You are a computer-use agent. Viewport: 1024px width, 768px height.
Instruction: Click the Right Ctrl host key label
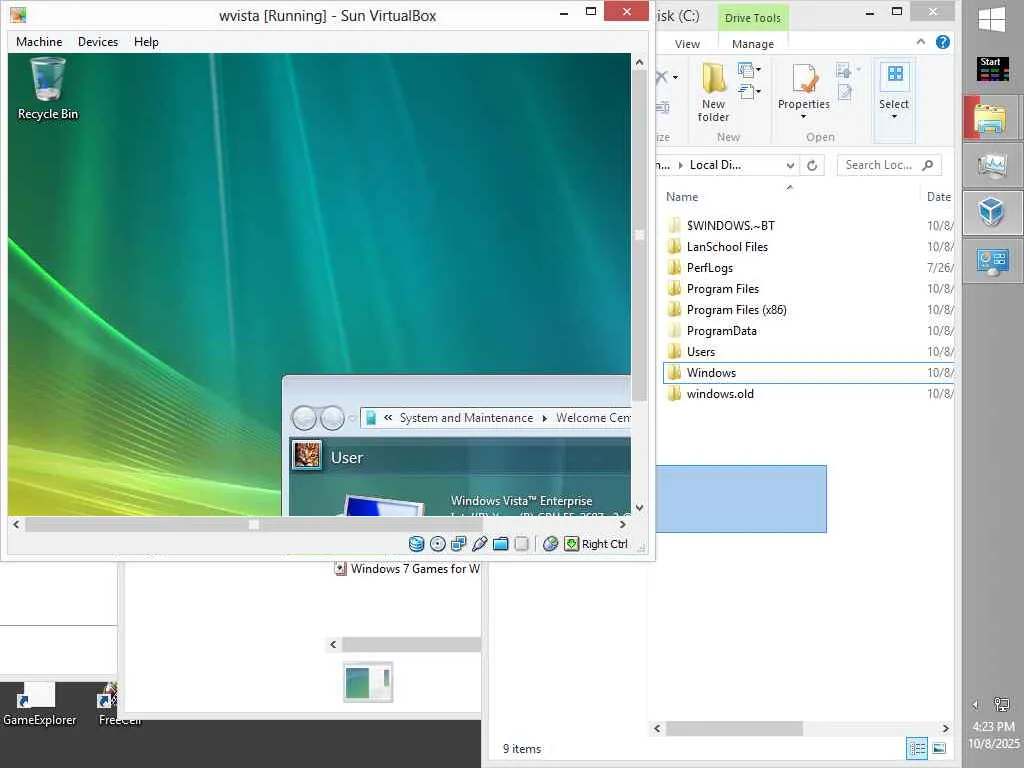coord(605,544)
